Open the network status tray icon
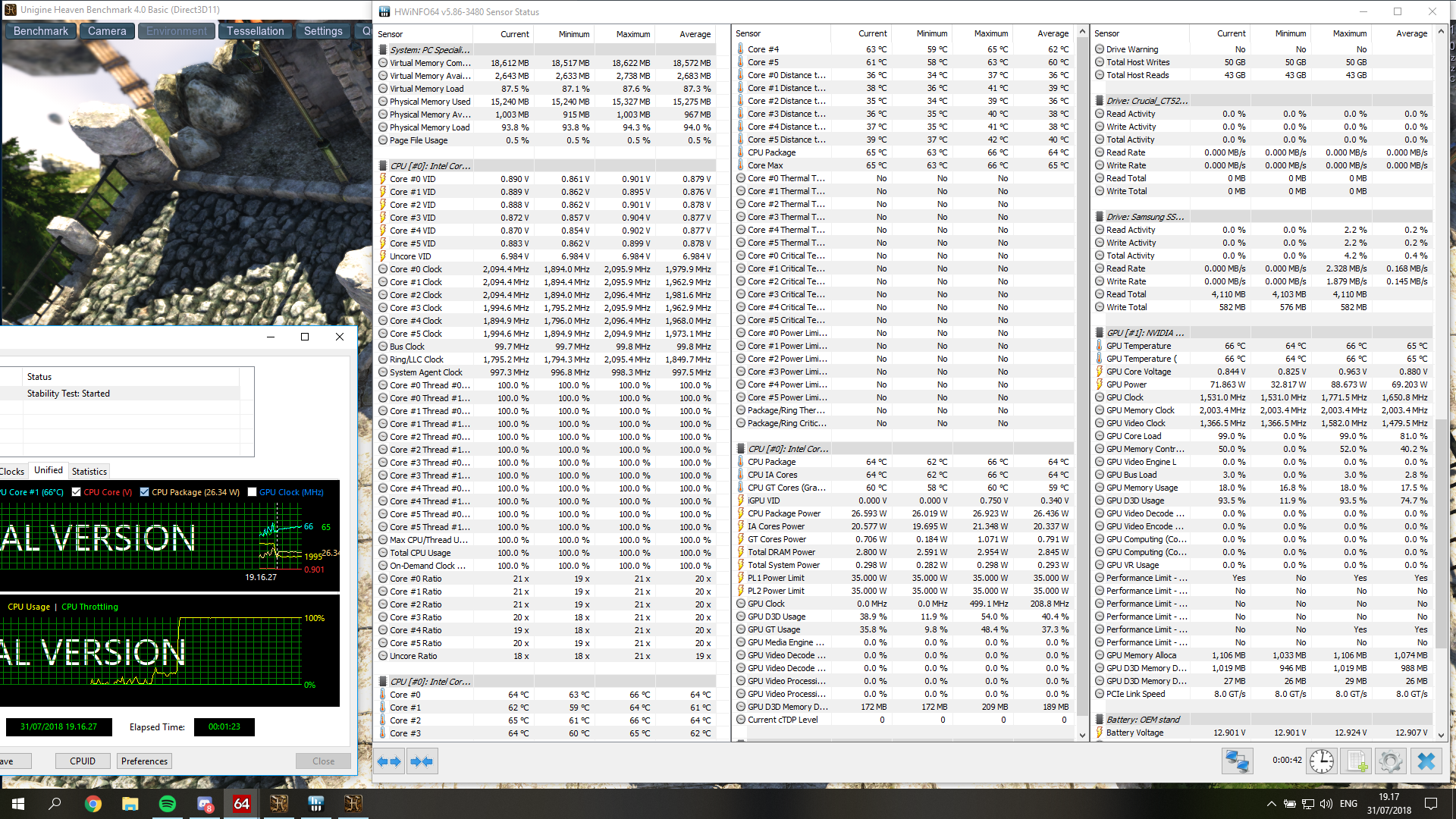Screen dimensions: 1456x819 pyautogui.click(x=1307, y=804)
